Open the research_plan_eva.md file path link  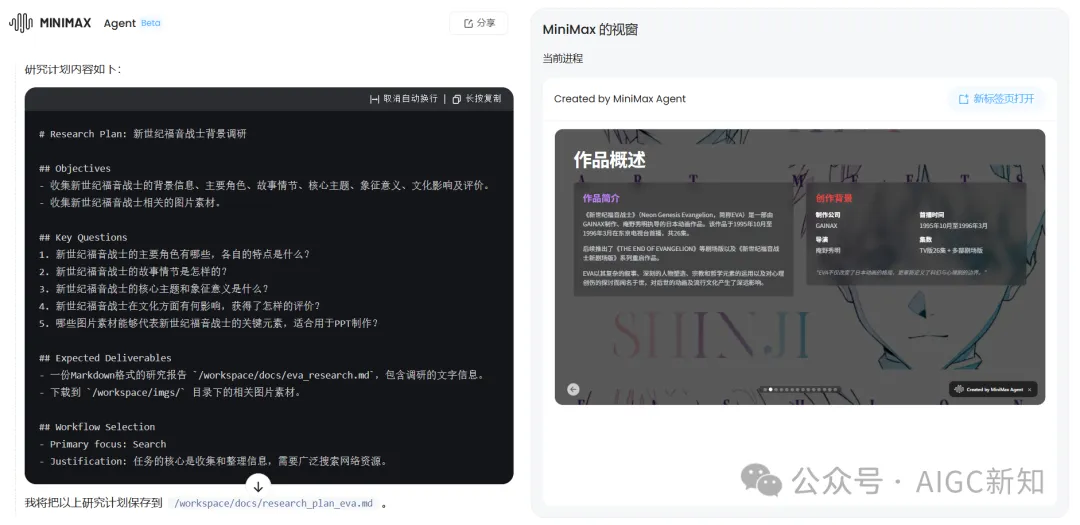[x=273, y=503]
